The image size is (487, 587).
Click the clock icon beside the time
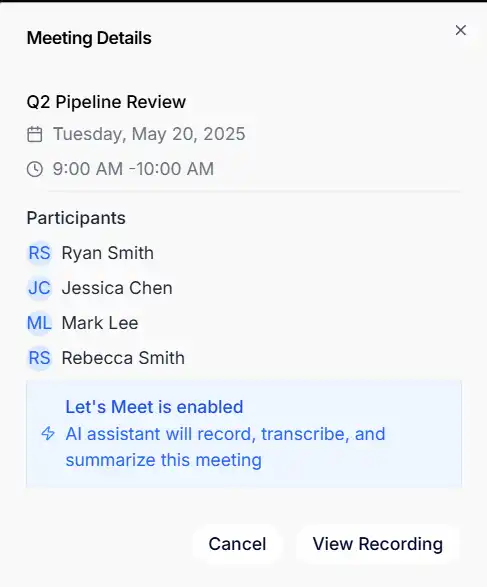coord(35,169)
